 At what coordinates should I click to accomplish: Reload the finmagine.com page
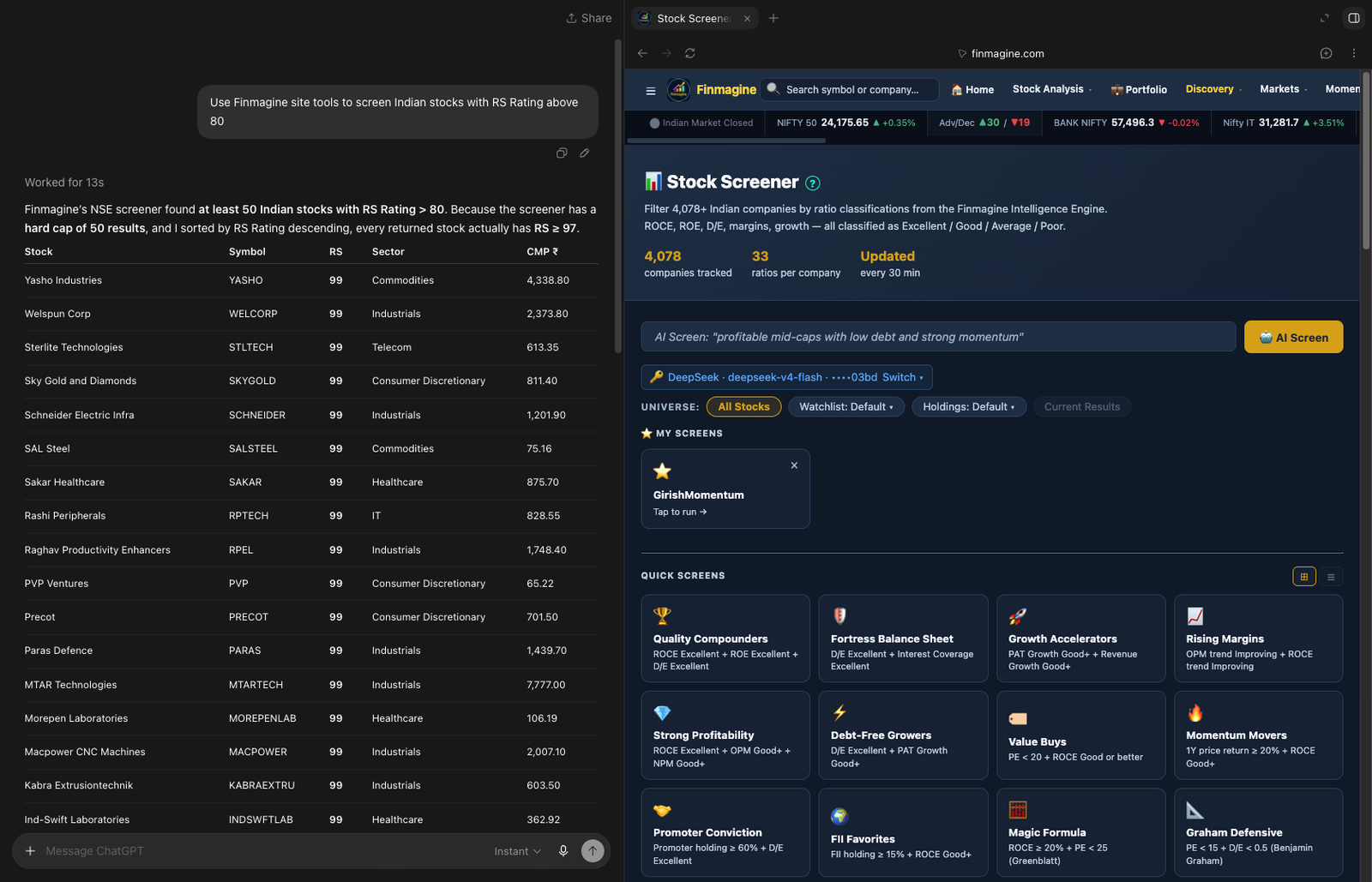point(690,53)
